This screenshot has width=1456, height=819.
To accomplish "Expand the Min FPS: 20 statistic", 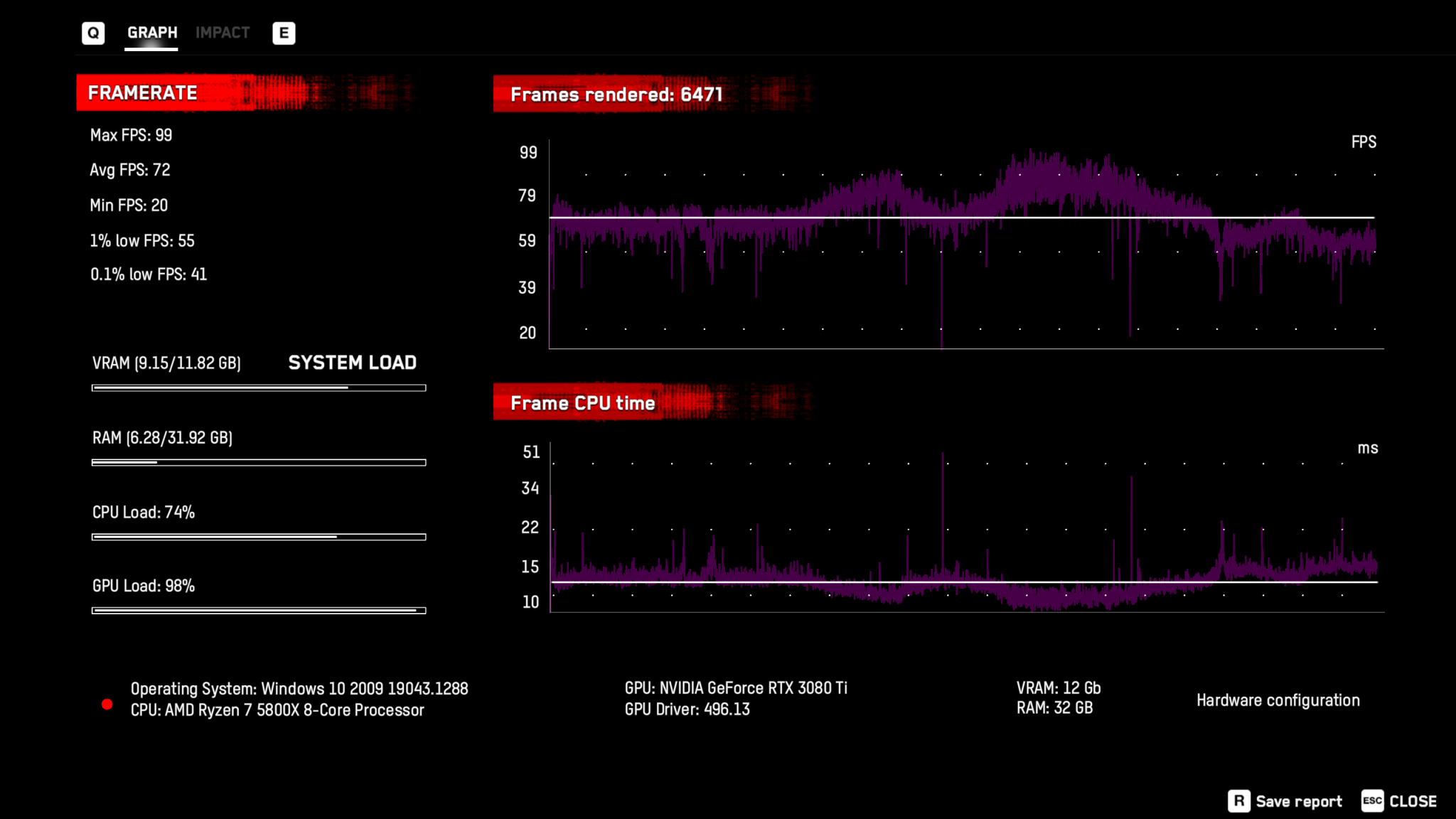I will click(x=128, y=205).
